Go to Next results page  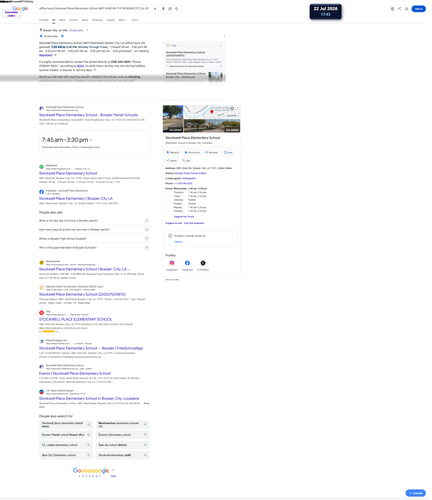pyautogui.click(x=113, y=476)
